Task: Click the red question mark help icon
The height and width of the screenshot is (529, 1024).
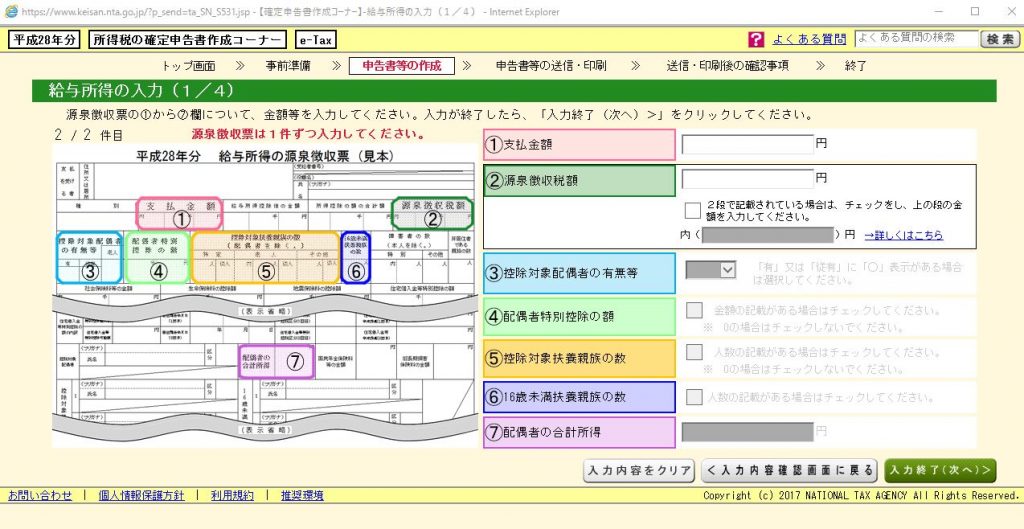Action: [x=756, y=40]
